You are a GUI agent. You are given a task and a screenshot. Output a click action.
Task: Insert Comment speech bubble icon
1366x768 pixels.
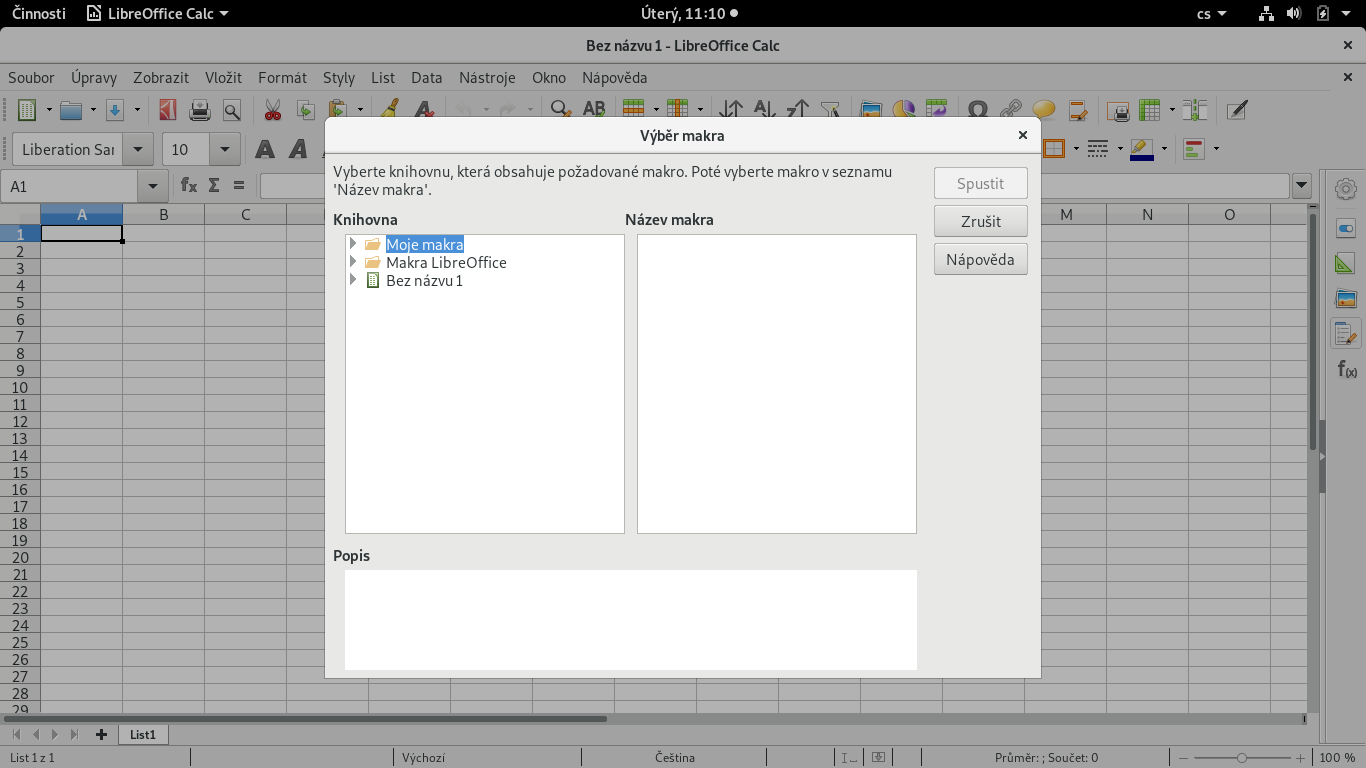click(x=1044, y=110)
